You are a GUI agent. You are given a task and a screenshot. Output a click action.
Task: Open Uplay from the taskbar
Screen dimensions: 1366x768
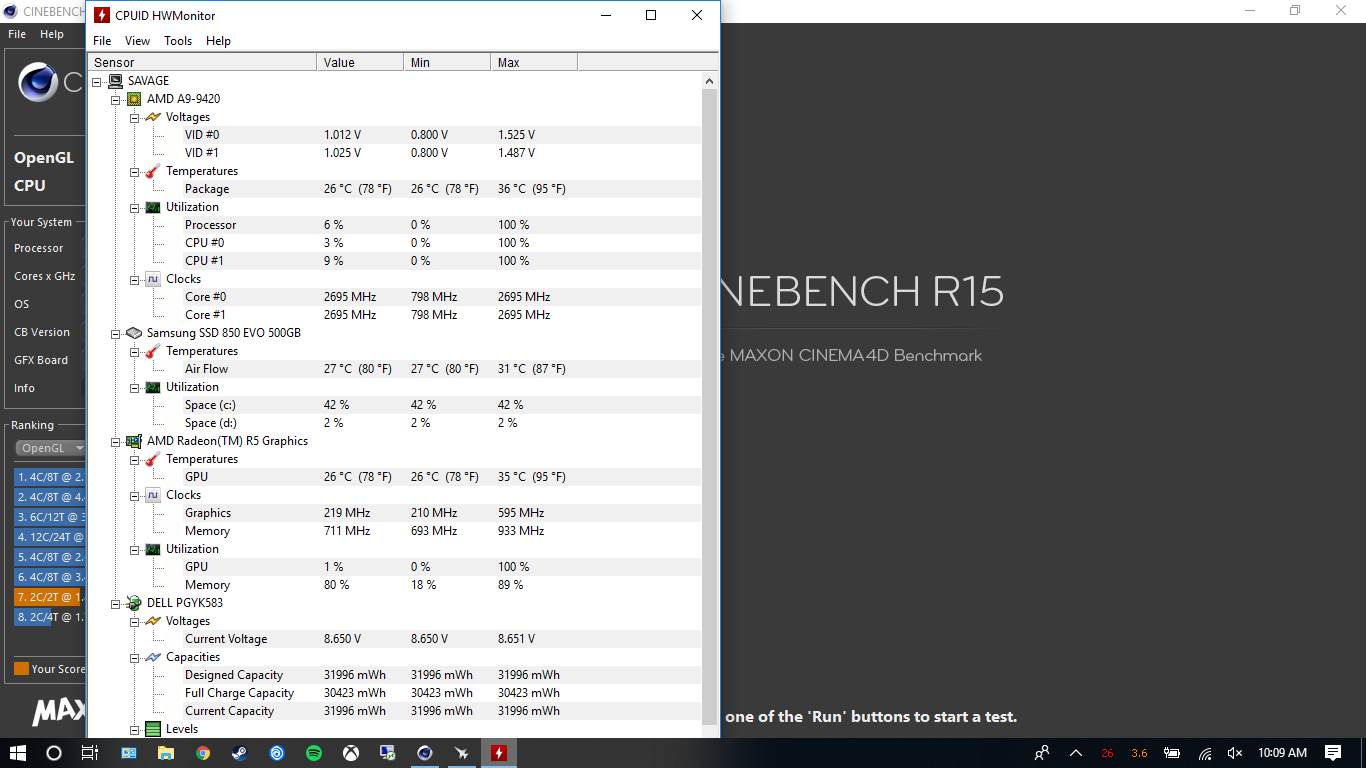pos(277,753)
